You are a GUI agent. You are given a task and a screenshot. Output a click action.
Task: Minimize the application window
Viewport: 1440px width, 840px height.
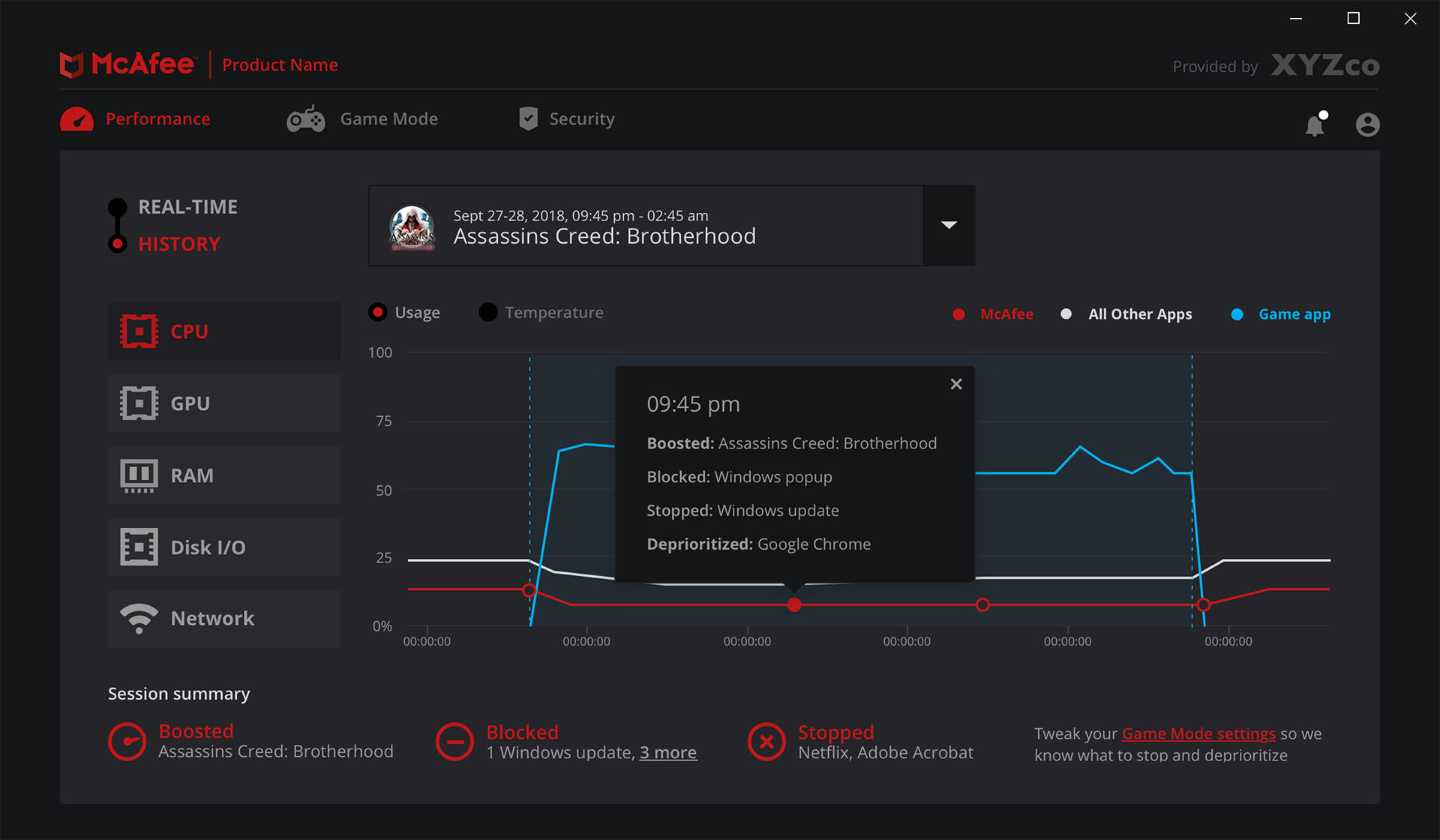click(1296, 18)
